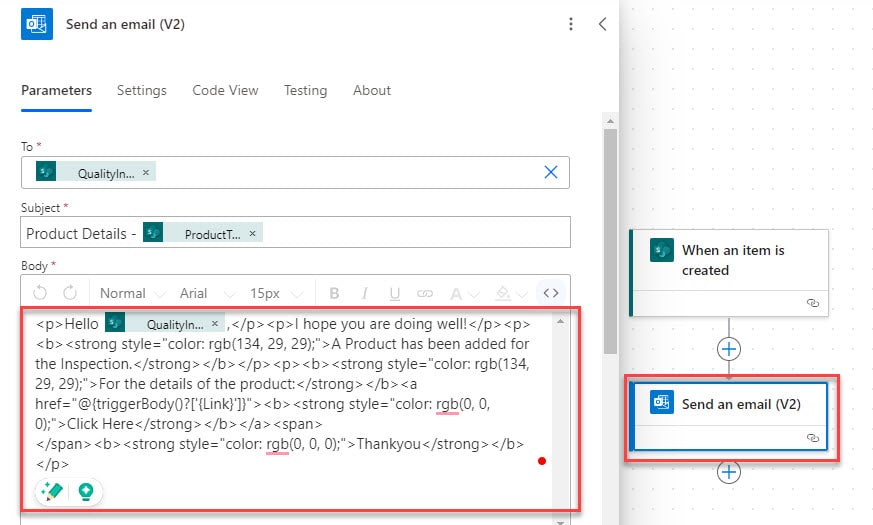
Task: Remove the QualityIn... token from To field
Action: coord(146,173)
